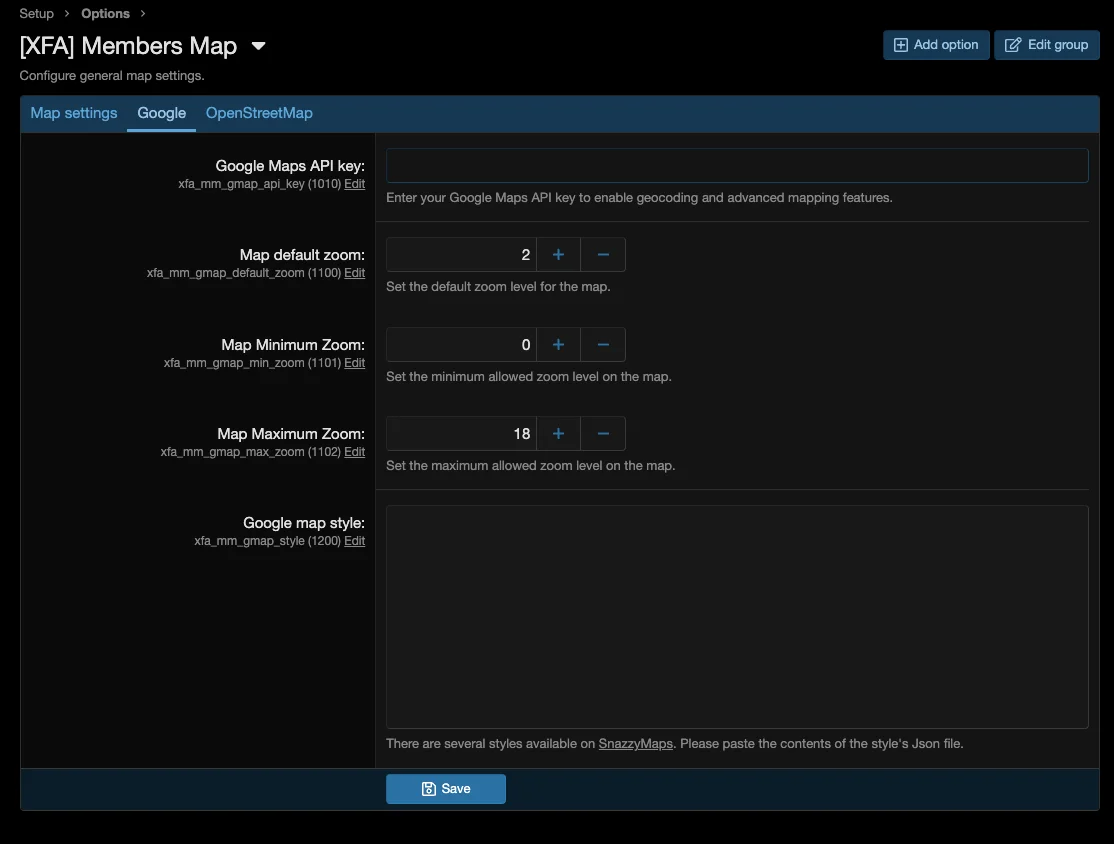Edit the xfa_mm_gmap_max_zoom option
The width and height of the screenshot is (1114, 844).
click(355, 452)
